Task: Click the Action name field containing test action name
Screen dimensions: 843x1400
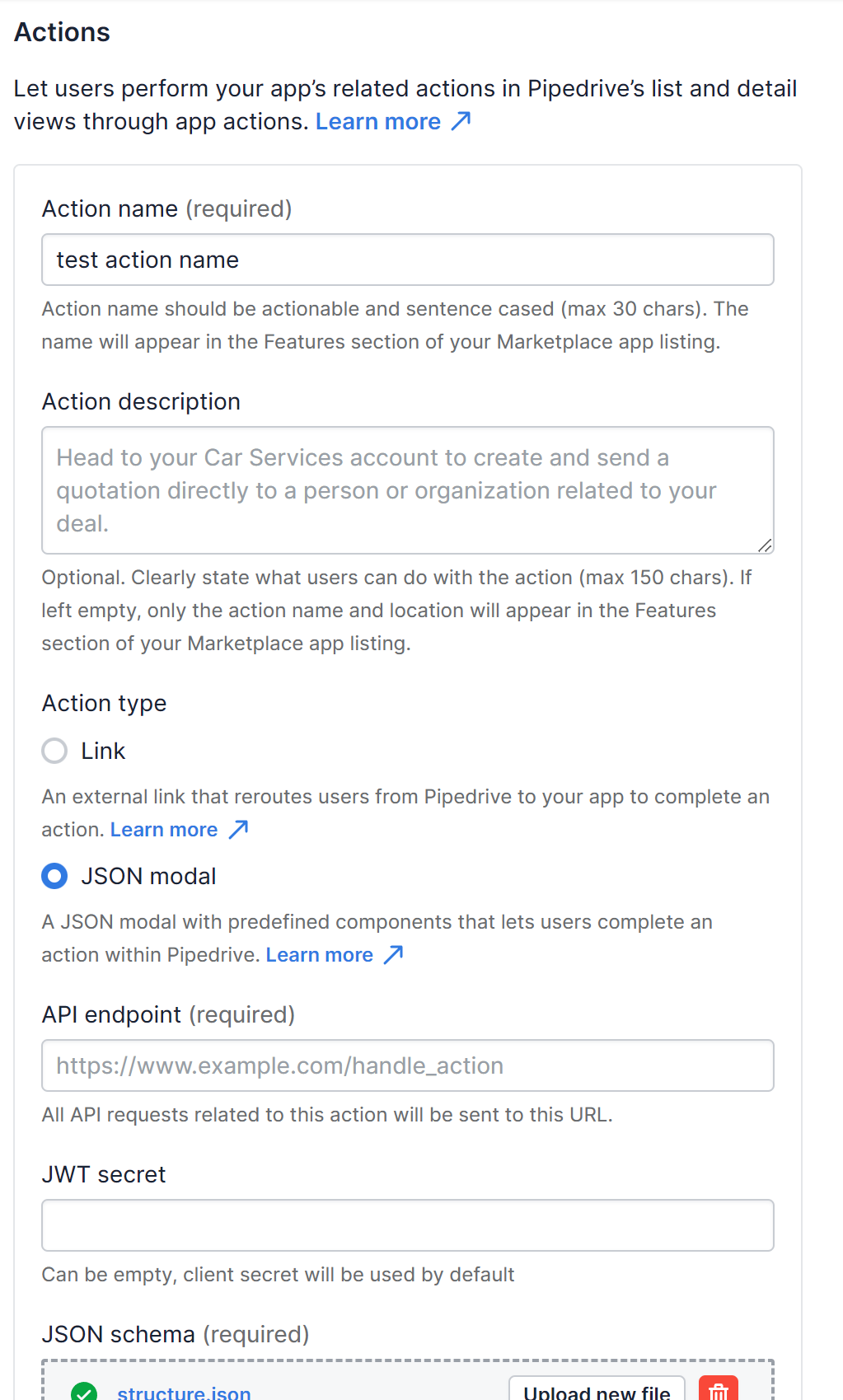Action: [x=408, y=259]
